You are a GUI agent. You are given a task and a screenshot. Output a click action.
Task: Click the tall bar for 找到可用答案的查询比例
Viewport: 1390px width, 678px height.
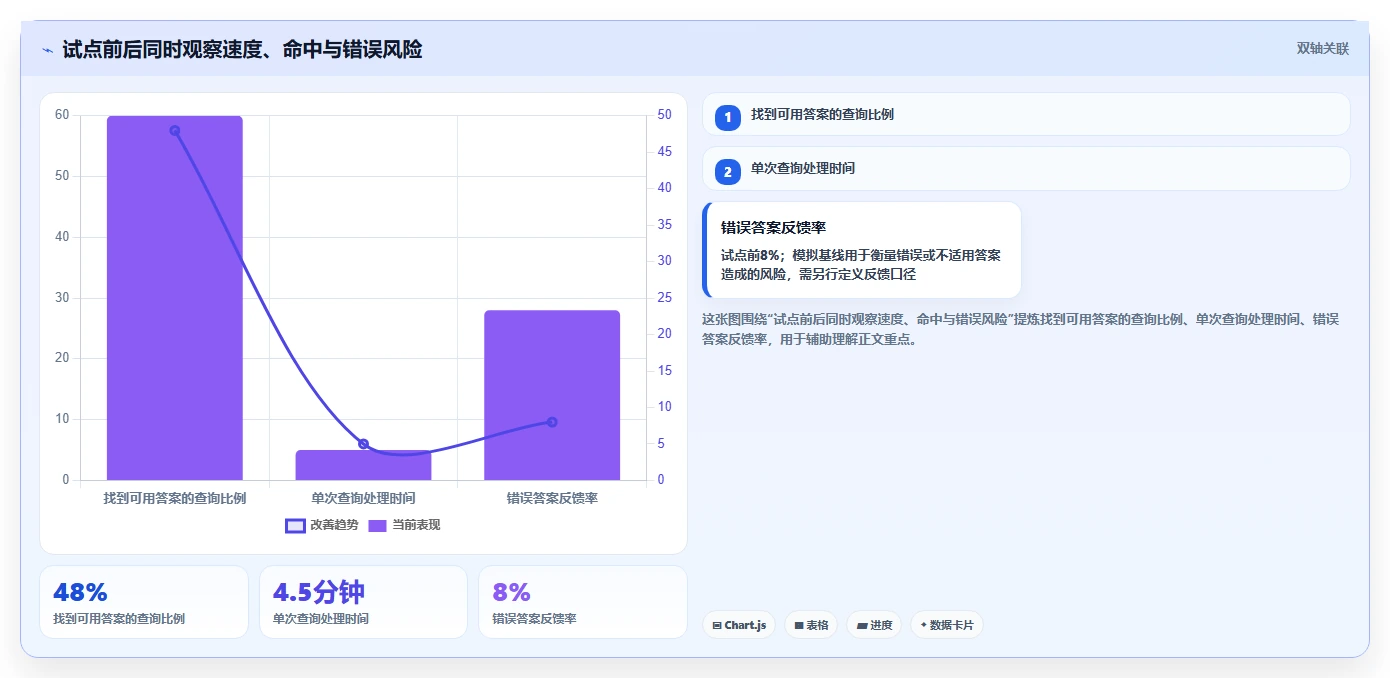175,298
